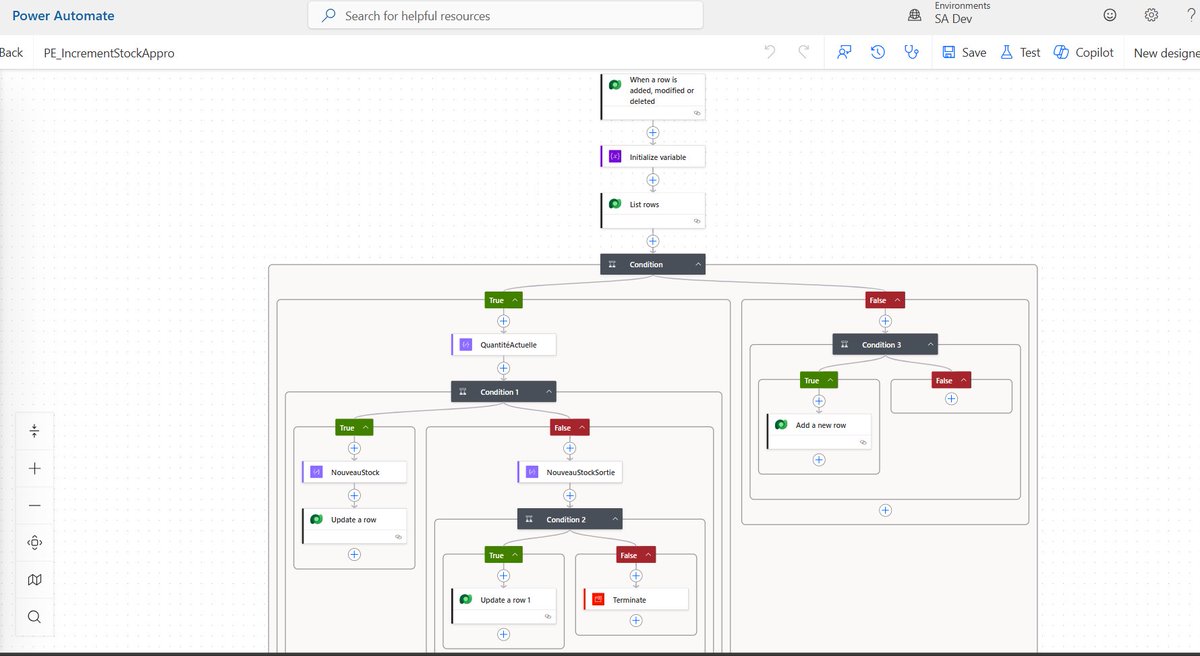Toggle the Minimap icon

tap(35, 580)
